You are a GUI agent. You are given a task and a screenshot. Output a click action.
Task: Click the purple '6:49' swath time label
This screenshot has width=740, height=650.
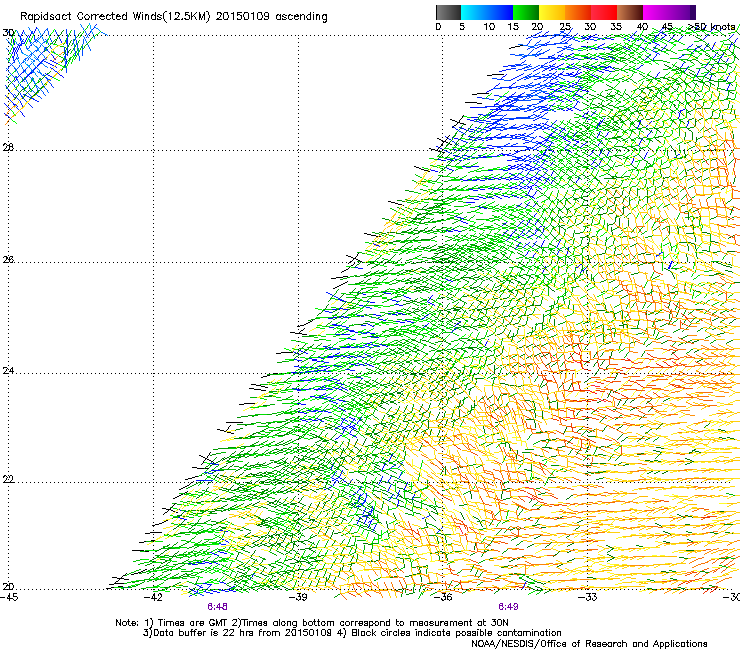click(508, 607)
